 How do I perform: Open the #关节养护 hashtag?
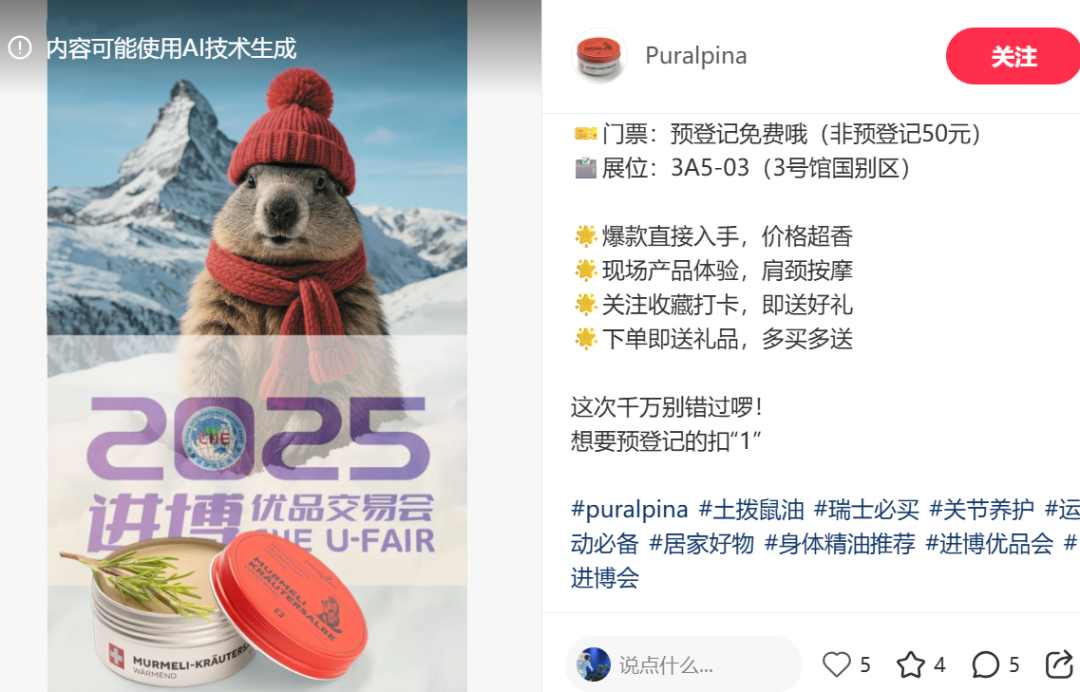tap(982, 510)
